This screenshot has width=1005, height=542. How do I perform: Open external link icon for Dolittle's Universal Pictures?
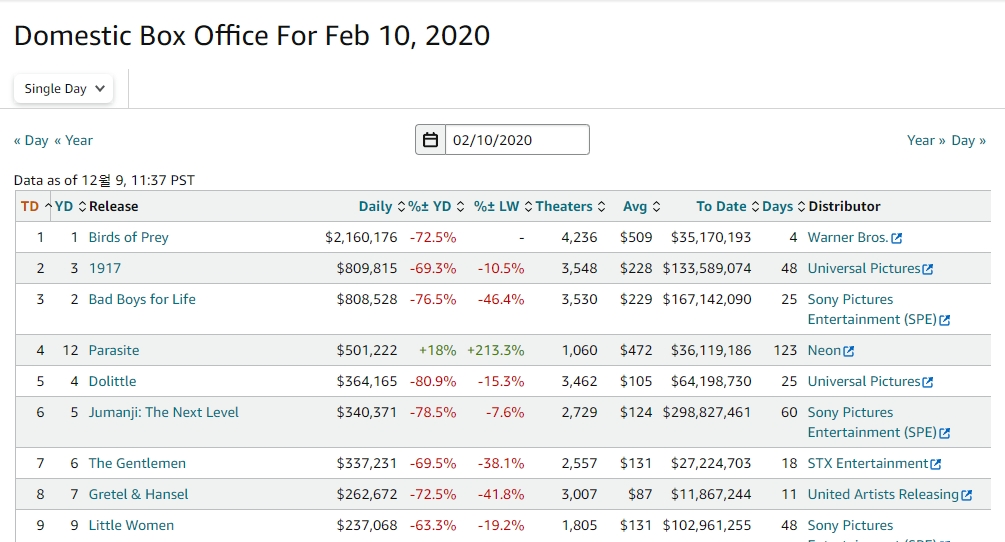927,382
